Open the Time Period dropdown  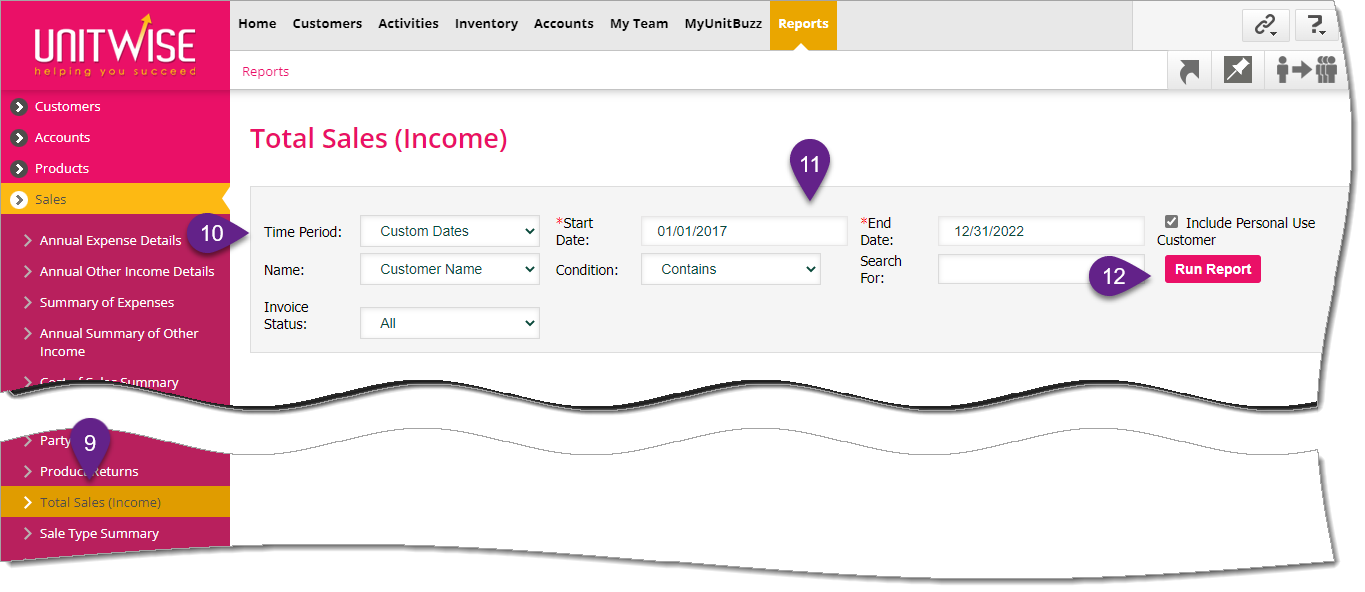tap(449, 231)
